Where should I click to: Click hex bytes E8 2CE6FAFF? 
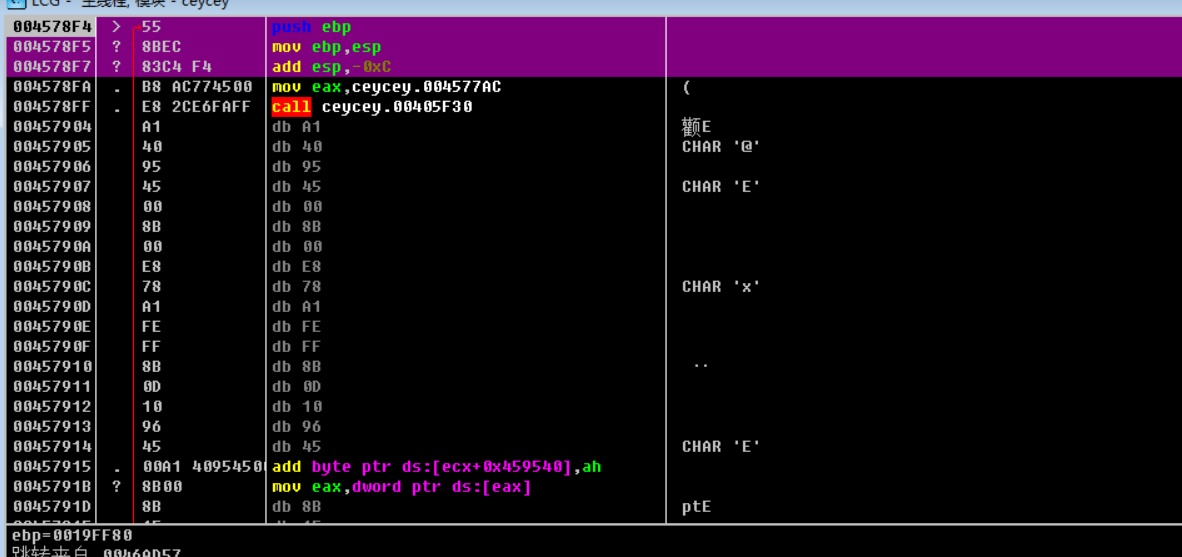[197, 107]
